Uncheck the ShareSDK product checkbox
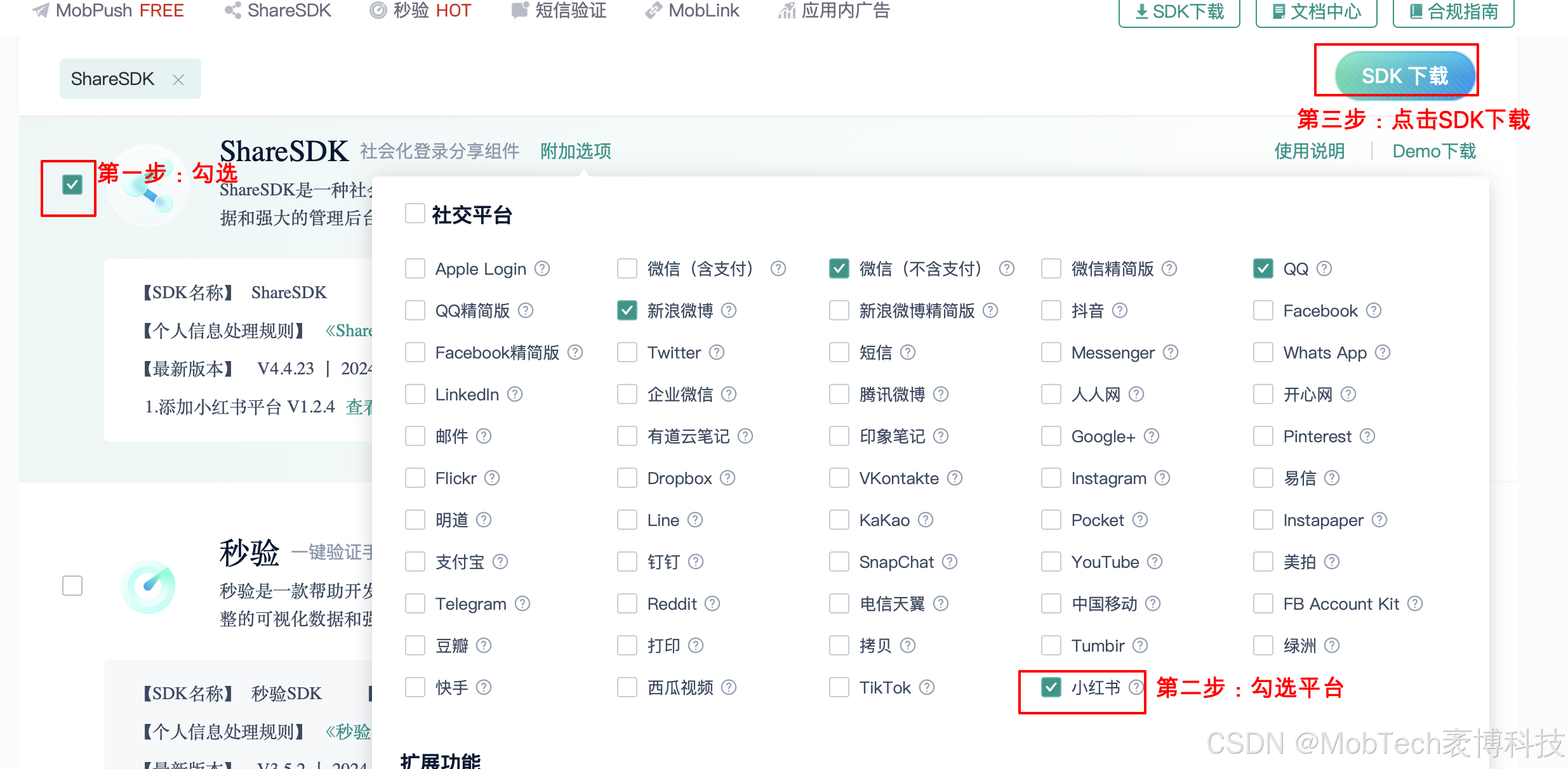Screen dimensions: 1568x769 72,185
